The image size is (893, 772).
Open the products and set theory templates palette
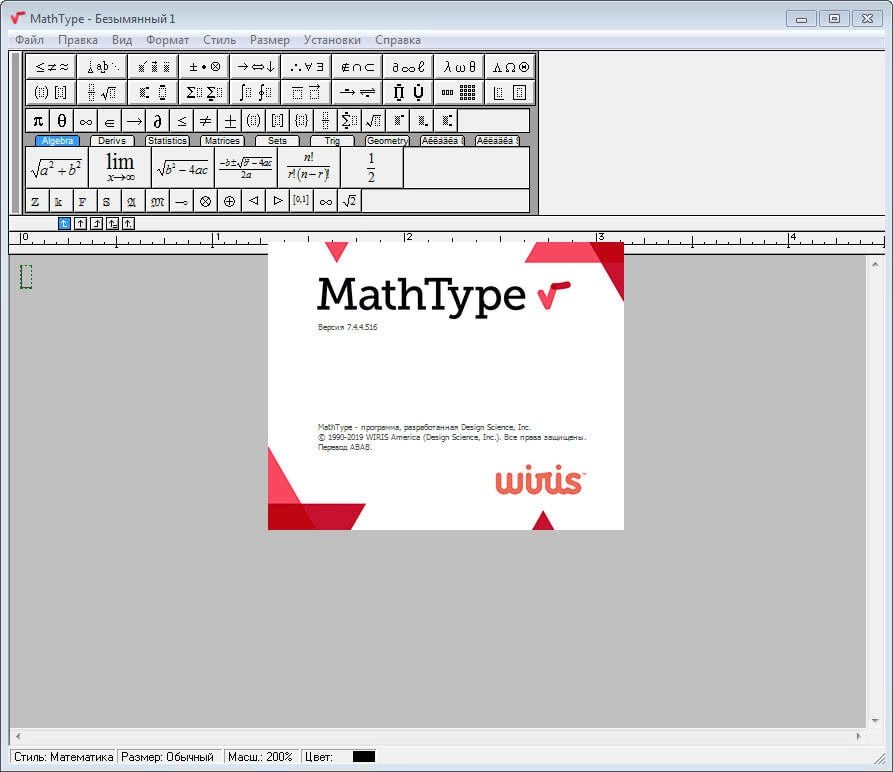coord(408,92)
